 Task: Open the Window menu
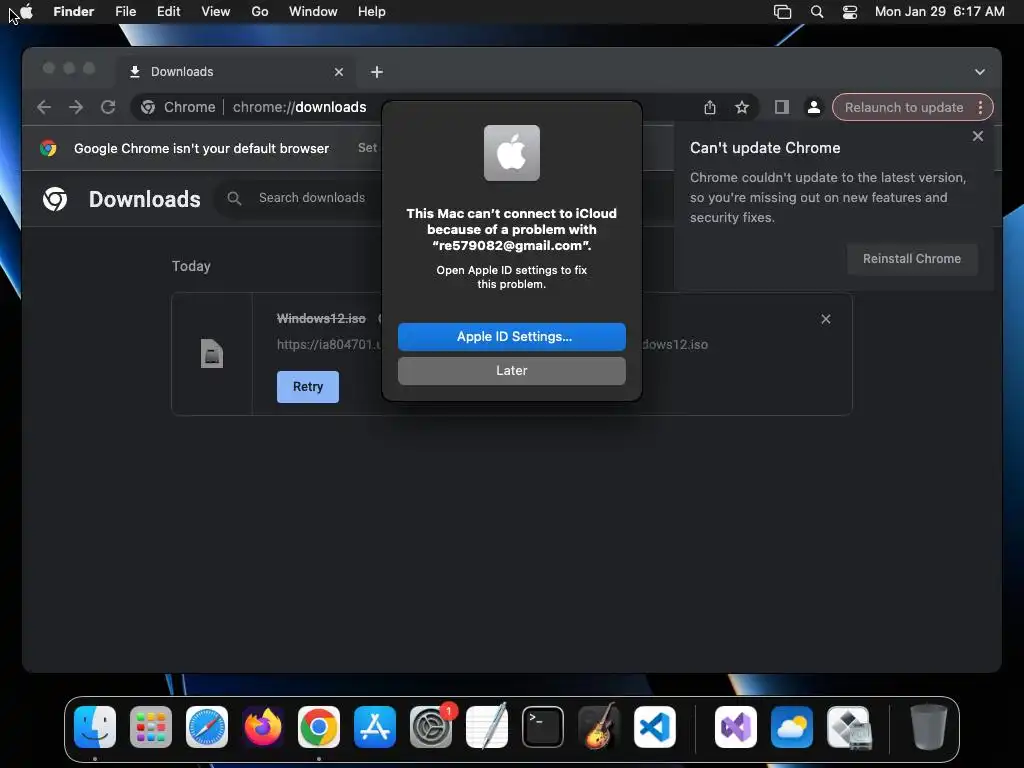tap(313, 12)
